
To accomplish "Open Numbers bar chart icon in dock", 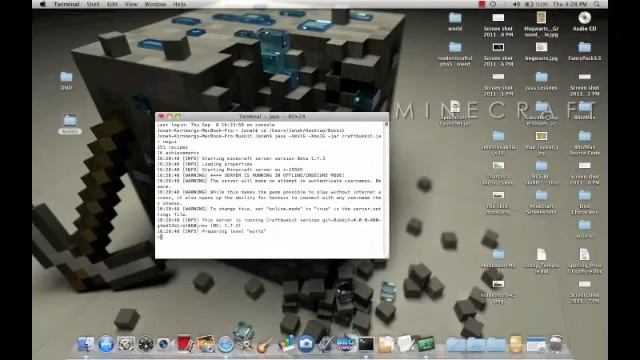I will point(286,344).
